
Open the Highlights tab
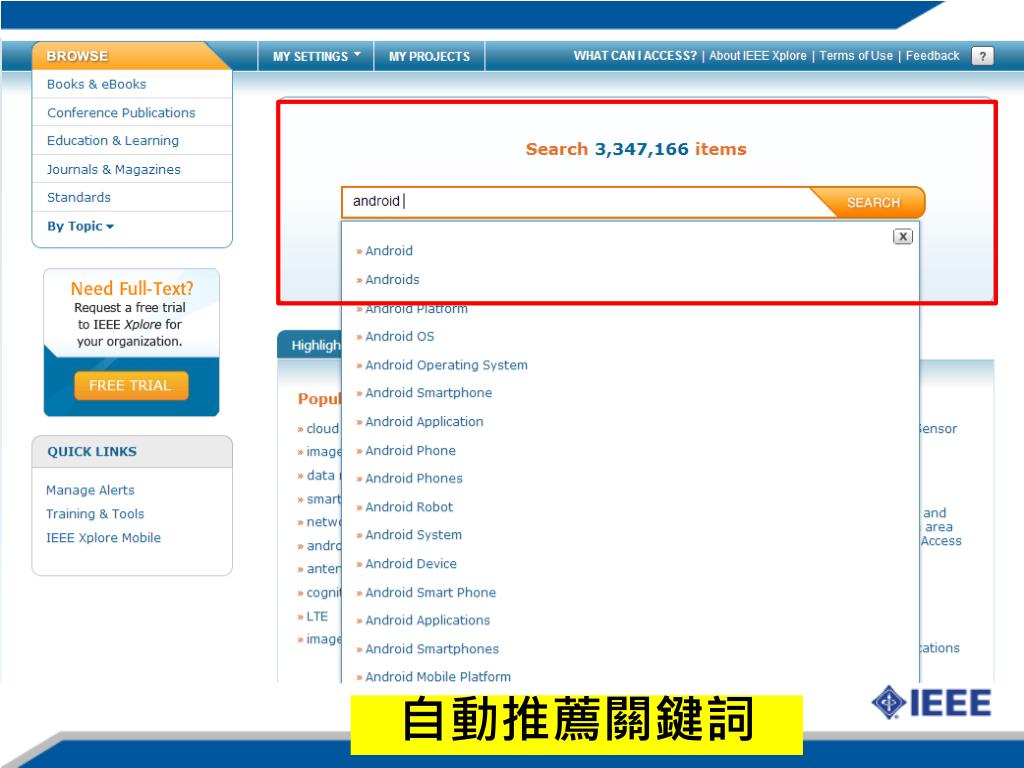311,345
